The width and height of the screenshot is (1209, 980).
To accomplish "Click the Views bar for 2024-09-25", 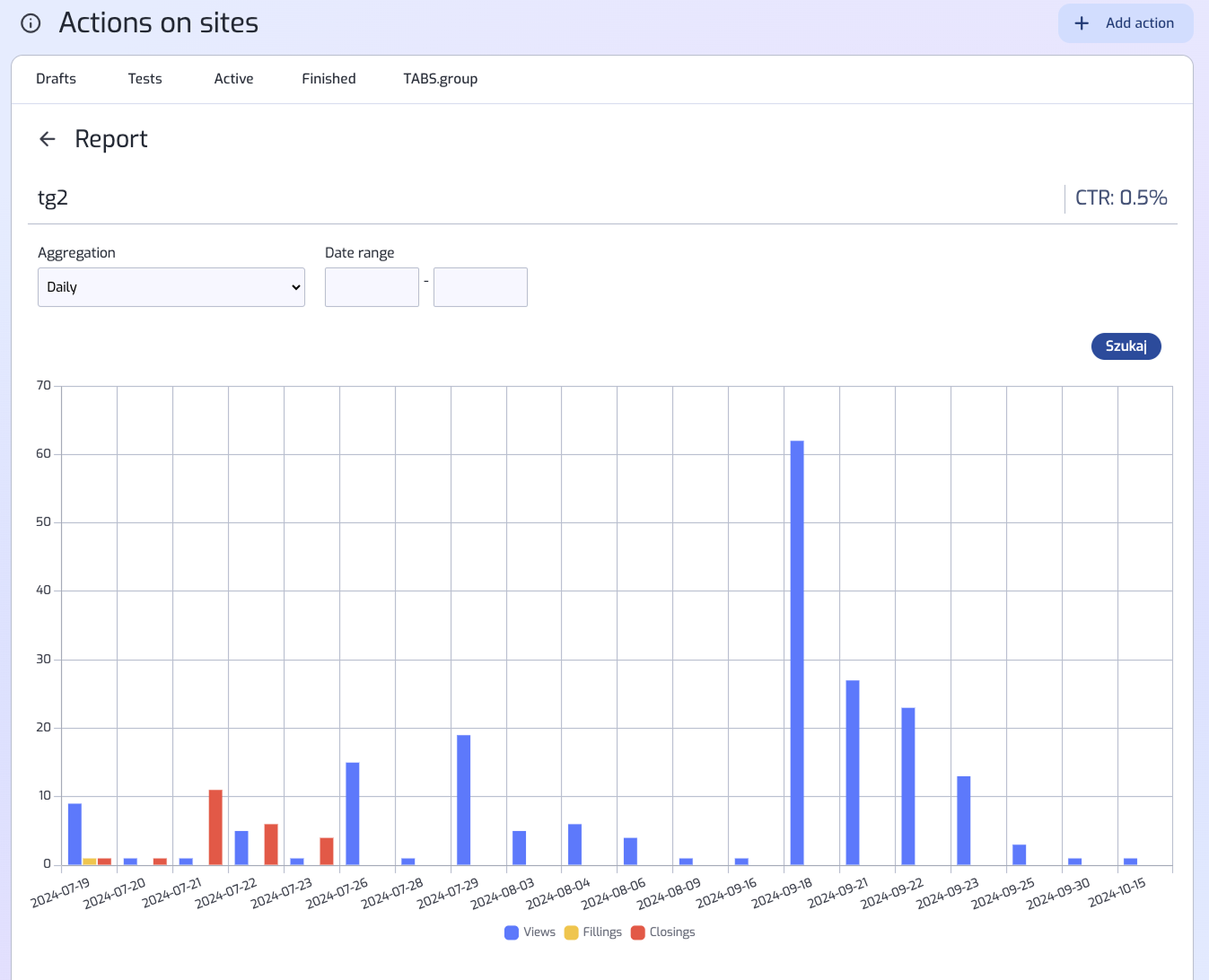I will (1020, 854).
